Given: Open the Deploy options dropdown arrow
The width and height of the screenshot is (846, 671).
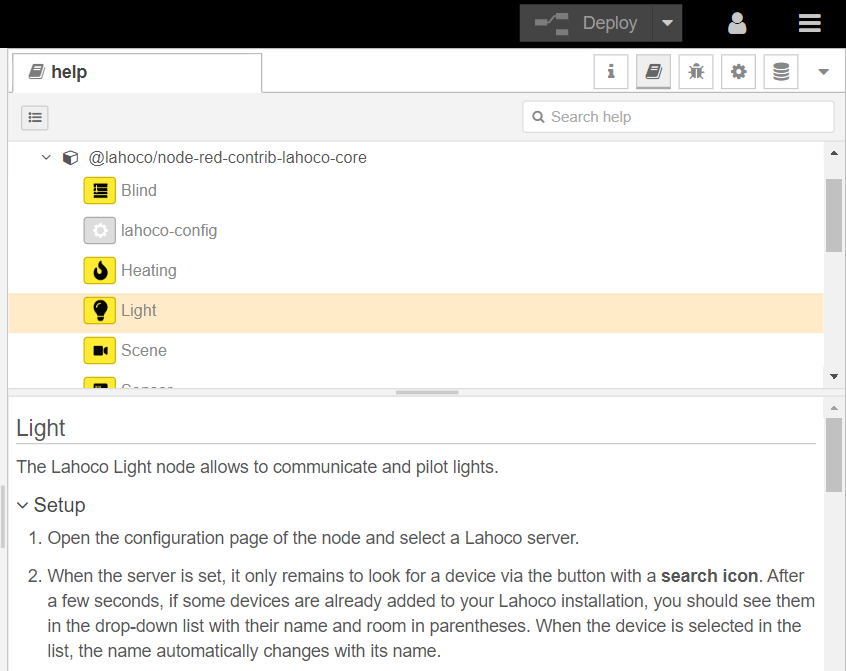Looking at the screenshot, I should [x=667, y=23].
